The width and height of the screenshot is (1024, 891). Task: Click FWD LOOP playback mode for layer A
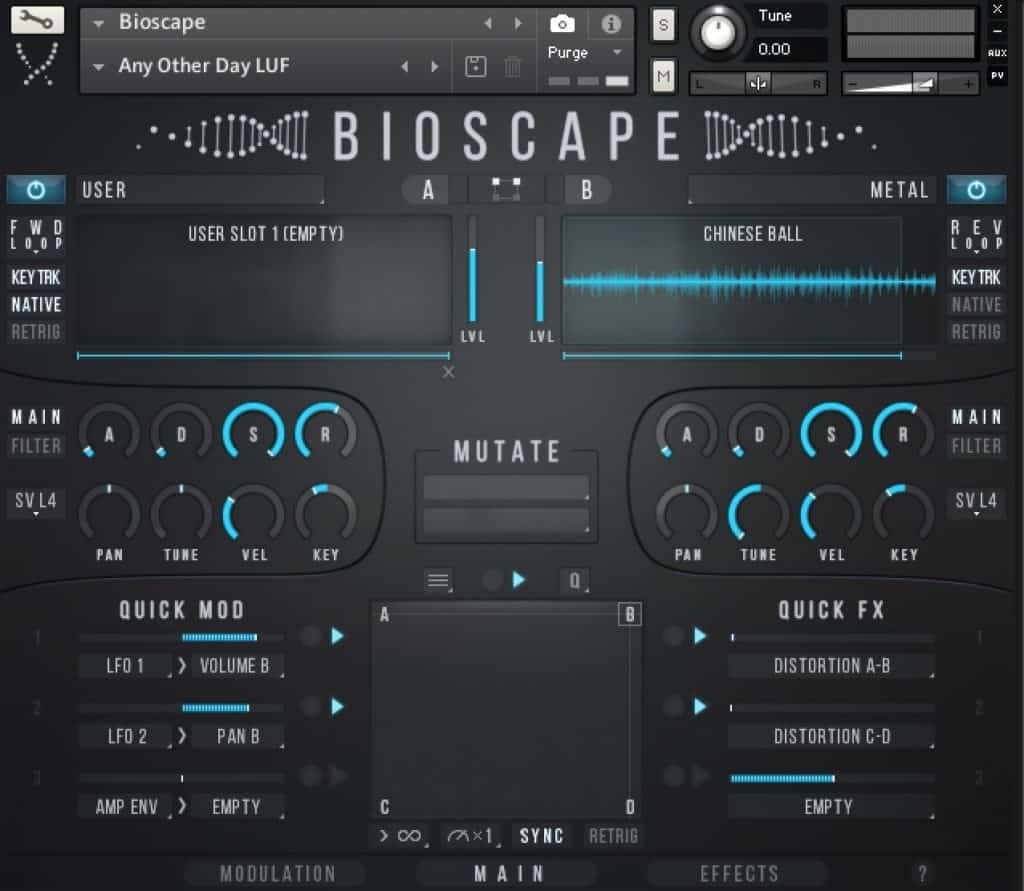[36, 235]
